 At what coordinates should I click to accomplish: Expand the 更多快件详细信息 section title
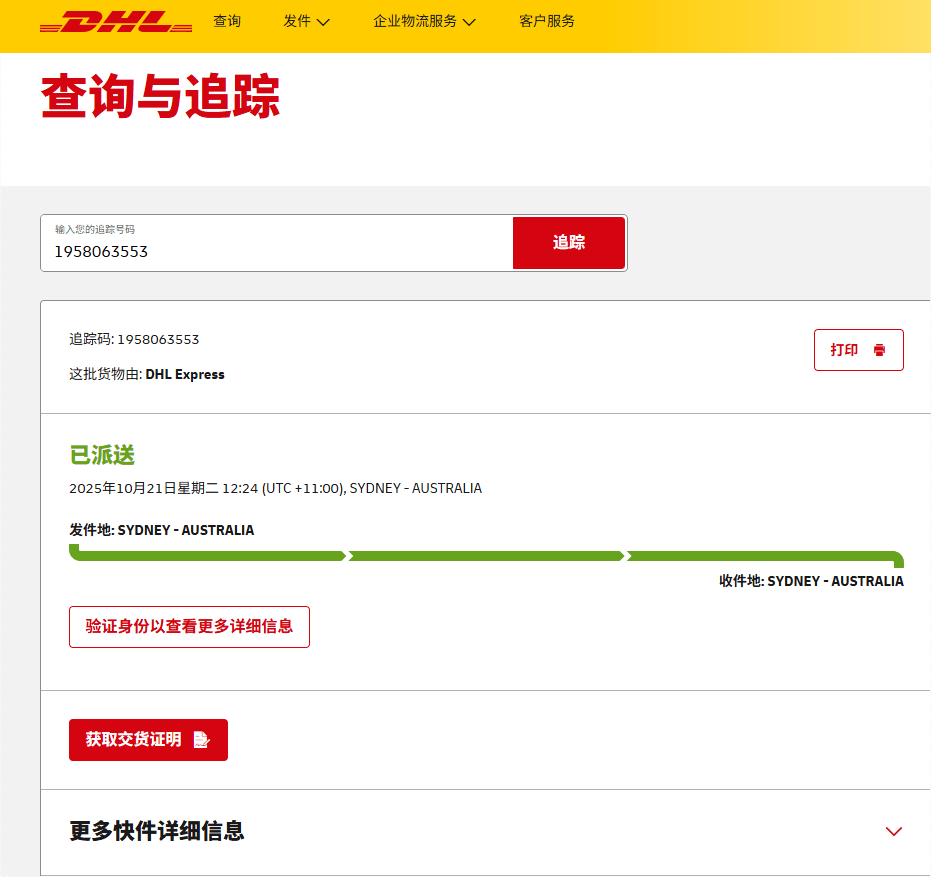coord(157,831)
